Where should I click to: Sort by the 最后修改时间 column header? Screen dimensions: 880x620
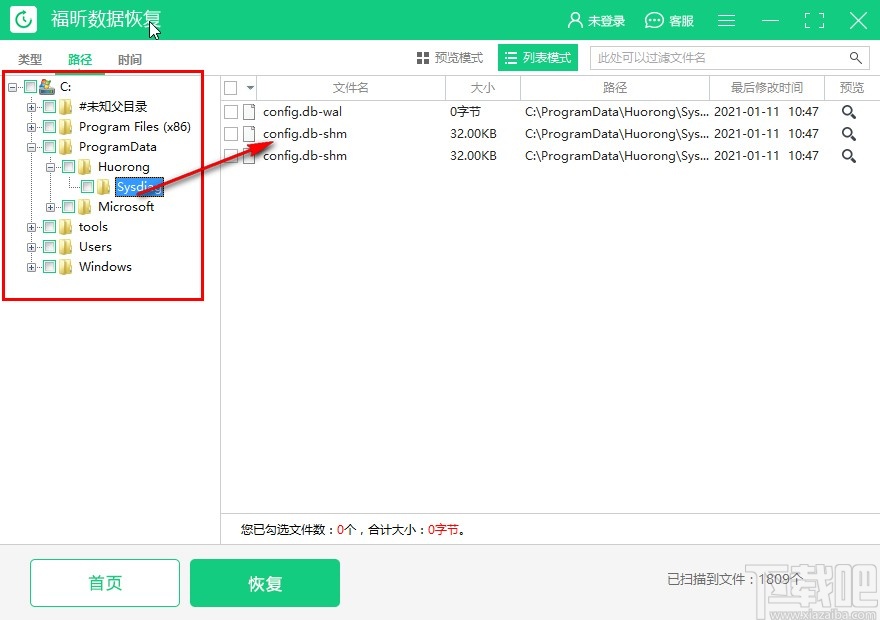[767, 88]
